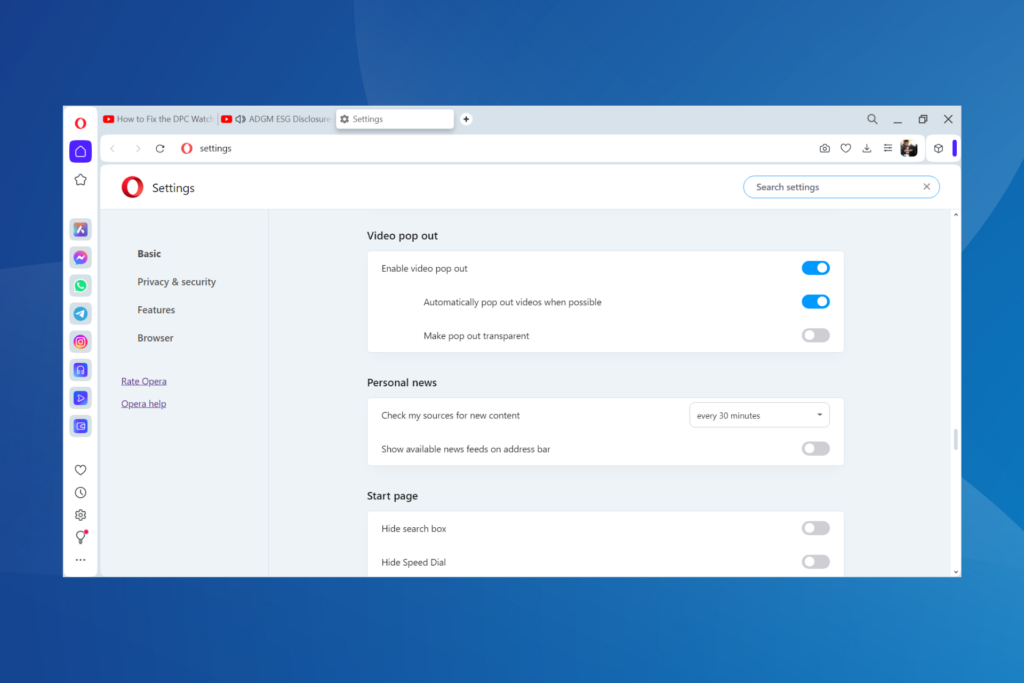The height and width of the screenshot is (683, 1024).
Task: Enable Make pop out transparent
Action: 816,335
